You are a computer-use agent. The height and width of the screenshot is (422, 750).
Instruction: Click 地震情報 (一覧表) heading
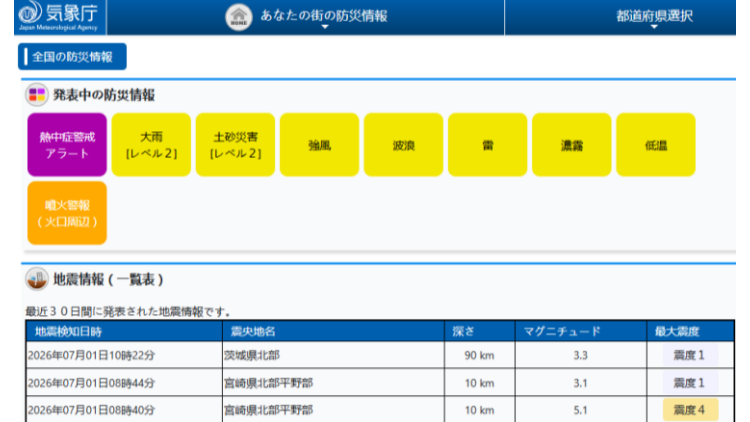108,279
